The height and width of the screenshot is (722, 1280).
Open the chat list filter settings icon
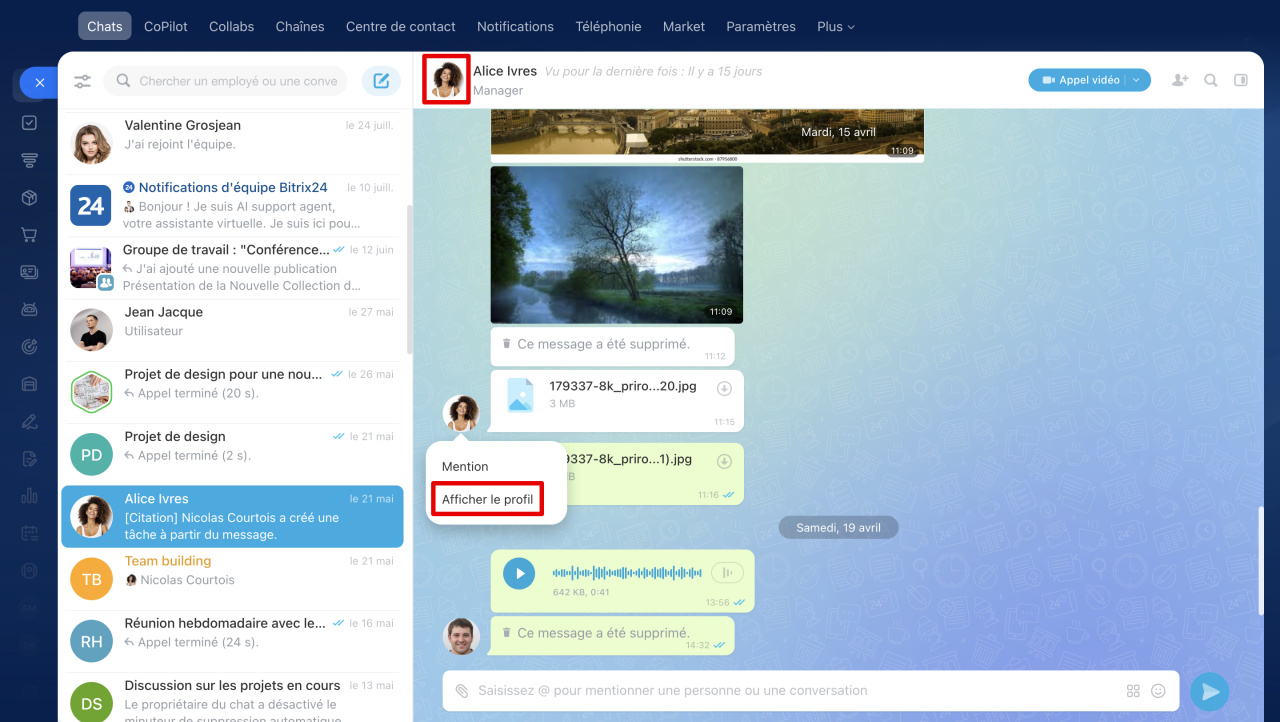(83, 81)
